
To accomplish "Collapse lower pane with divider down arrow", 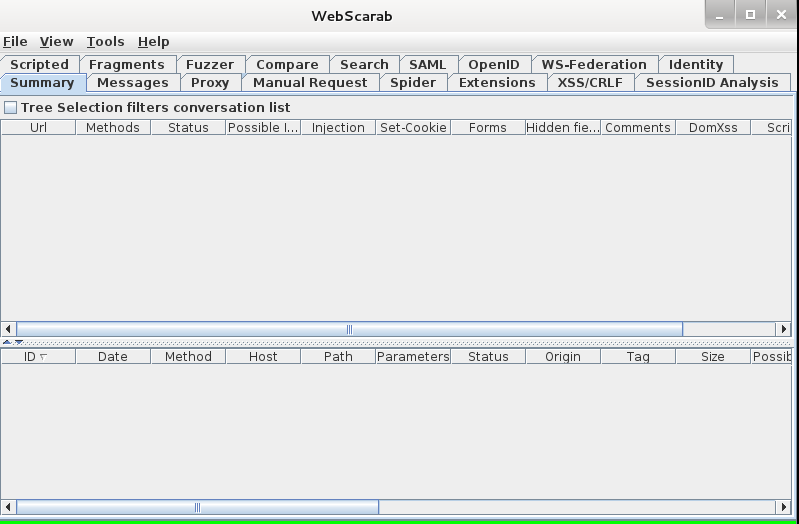I will [x=19, y=342].
